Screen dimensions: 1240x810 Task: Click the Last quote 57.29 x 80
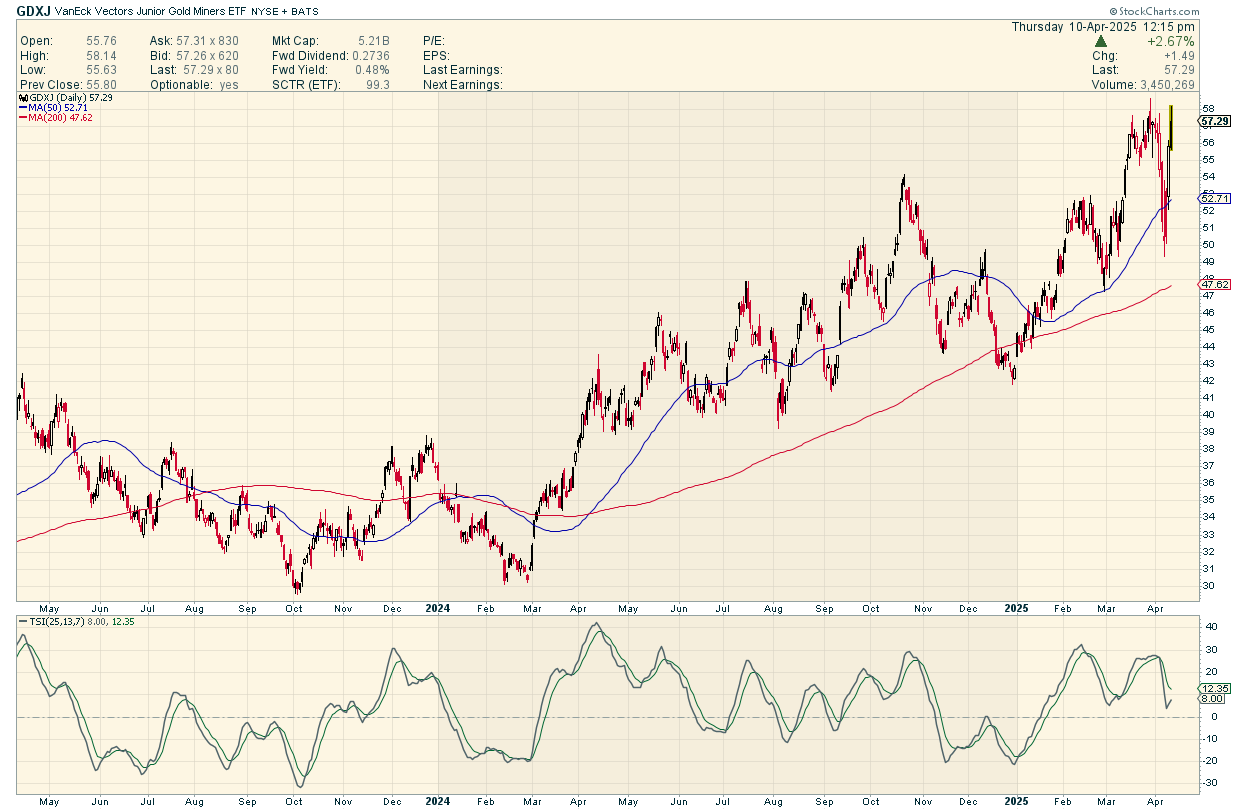(209, 70)
